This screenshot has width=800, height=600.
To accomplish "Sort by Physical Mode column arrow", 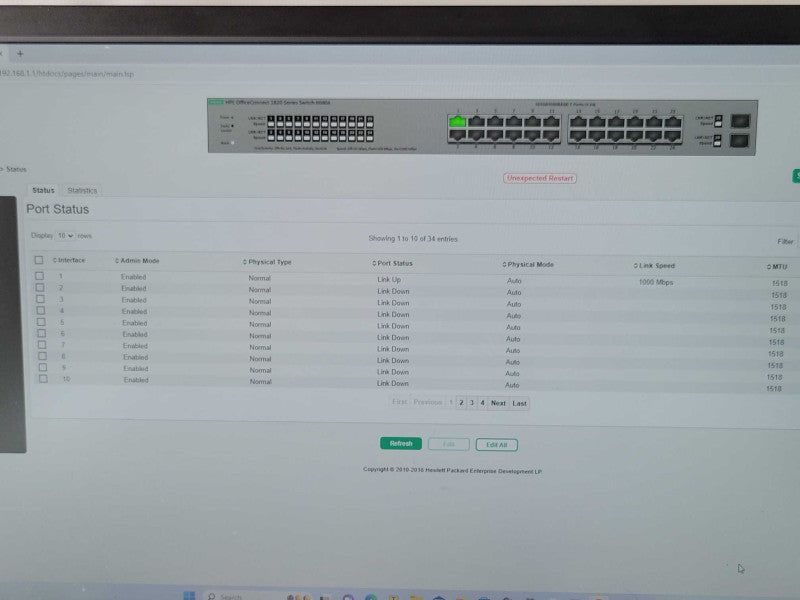I will point(504,264).
